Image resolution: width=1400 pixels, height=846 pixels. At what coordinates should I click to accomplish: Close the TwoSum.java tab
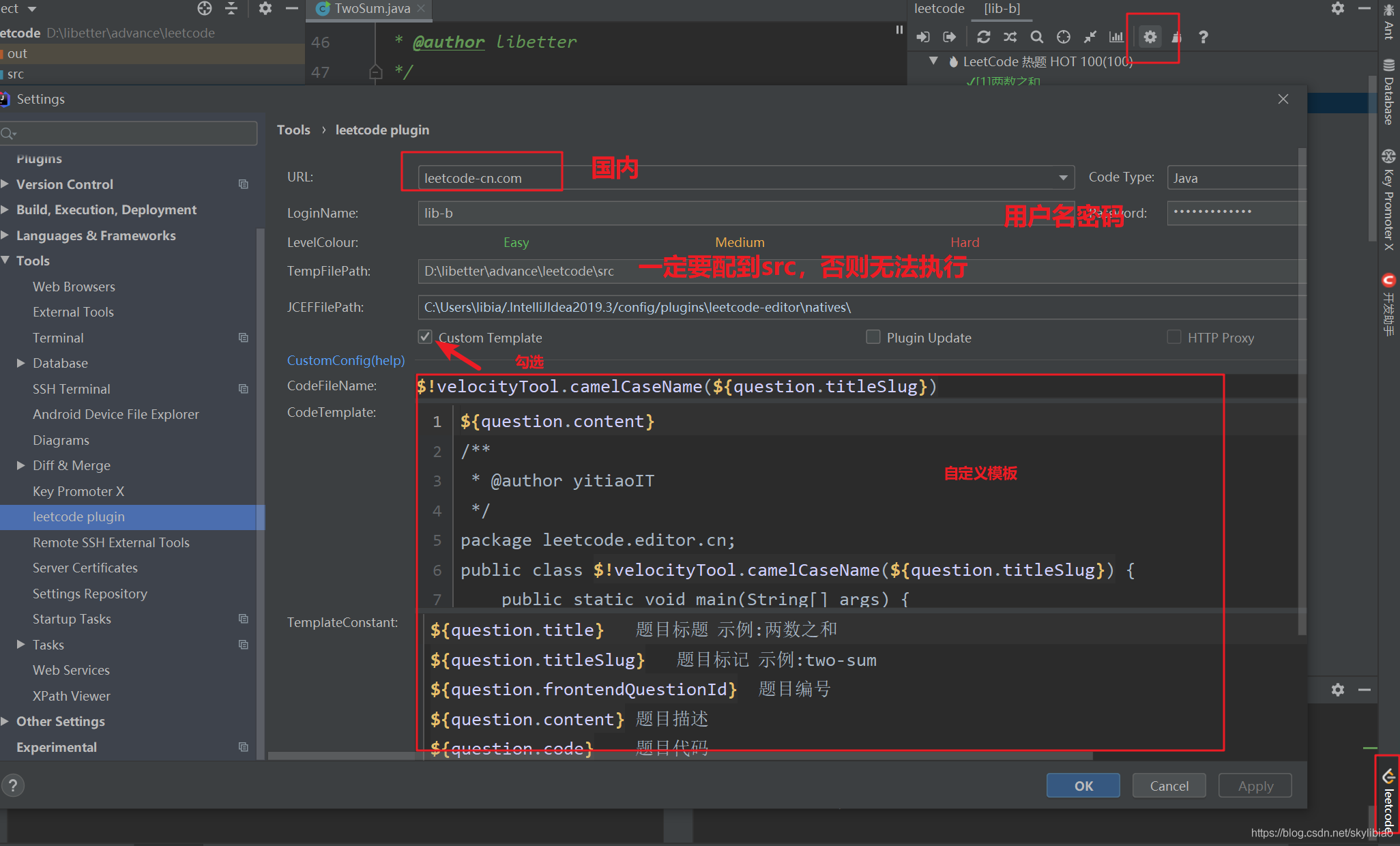click(x=421, y=8)
